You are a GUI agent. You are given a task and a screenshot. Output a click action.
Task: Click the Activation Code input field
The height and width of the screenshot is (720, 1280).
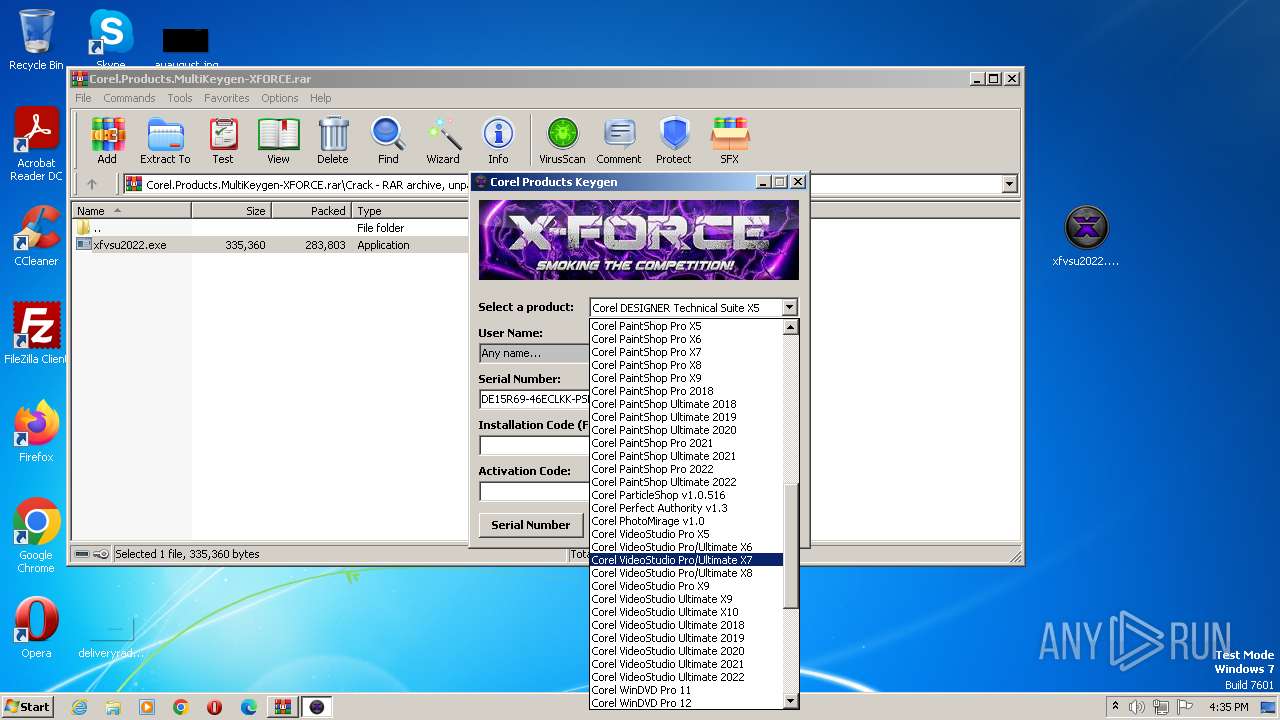(x=534, y=491)
